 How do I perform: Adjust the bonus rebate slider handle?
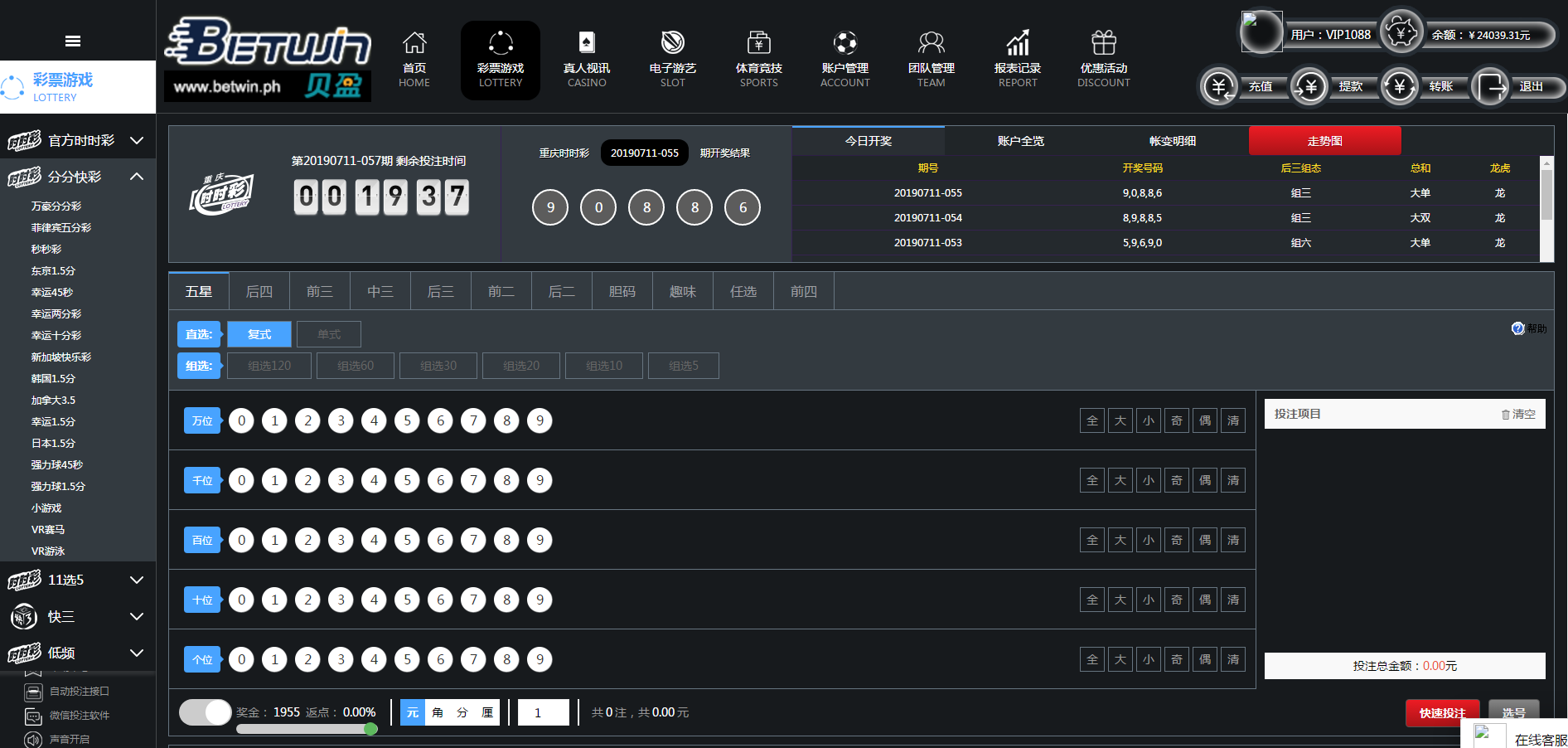pyautogui.click(x=370, y=729)
